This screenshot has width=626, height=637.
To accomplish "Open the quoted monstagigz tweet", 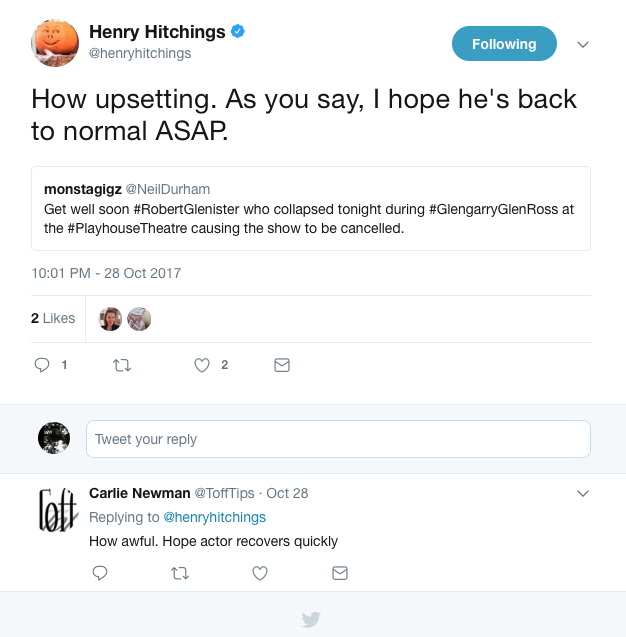I will [310, 208].
